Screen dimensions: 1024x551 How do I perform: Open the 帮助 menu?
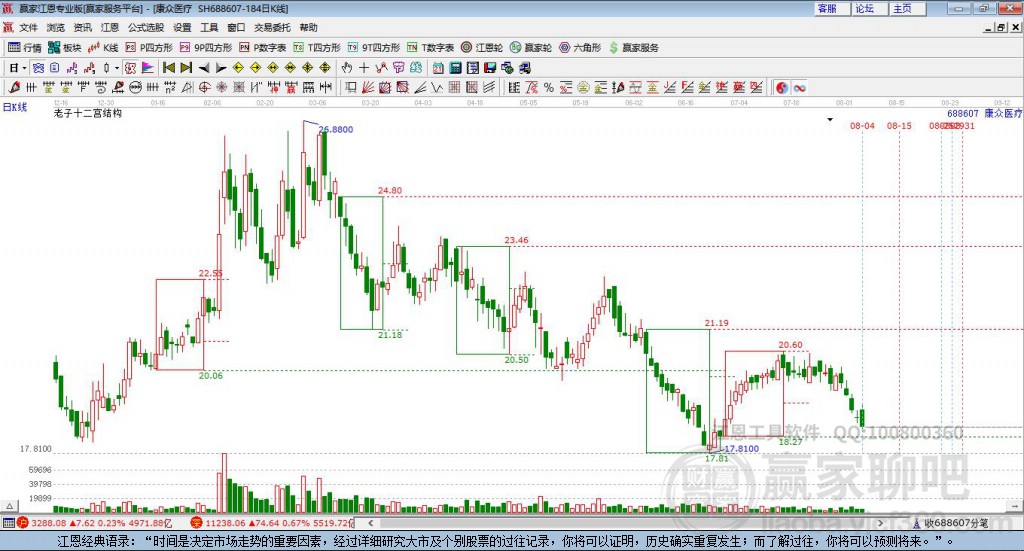pos(308,27)
